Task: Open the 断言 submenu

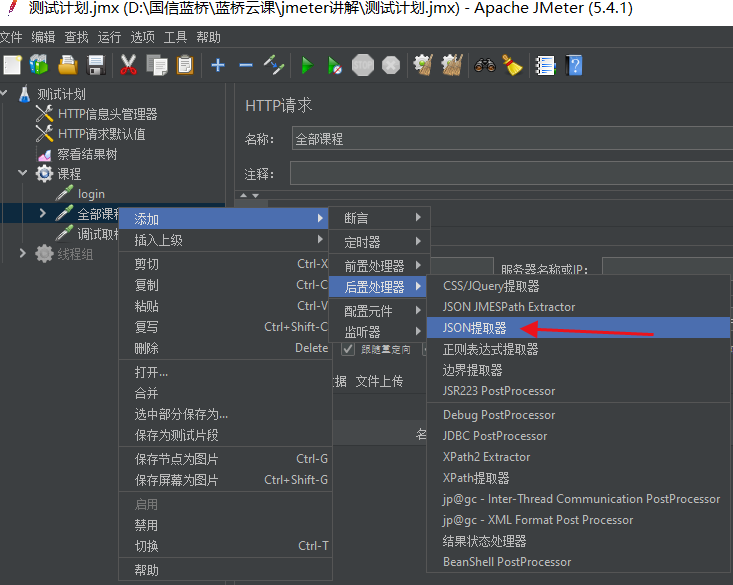Action: pos(379,218)
